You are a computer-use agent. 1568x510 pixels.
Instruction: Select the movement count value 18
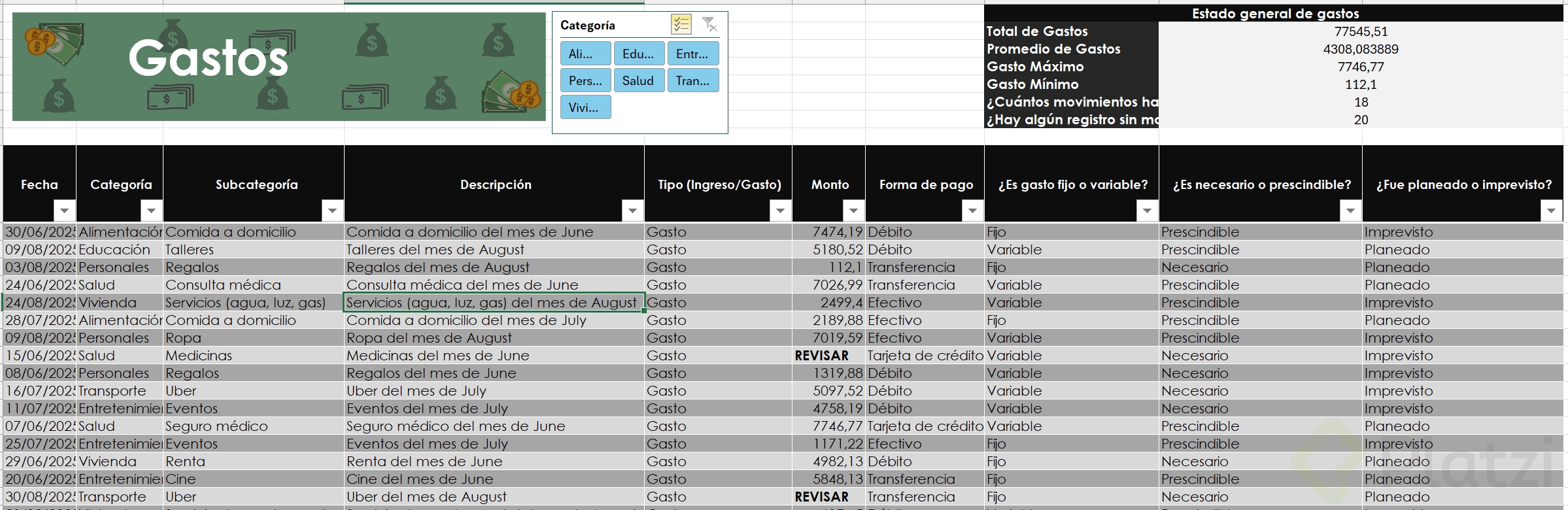[x=1361, y=102]
